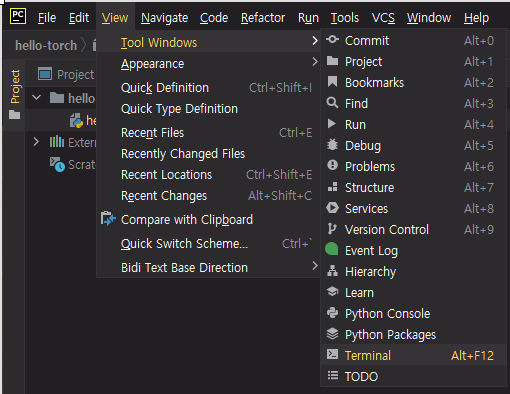Select the hello folder row in tree
Screen dimensions: 510x394
point(62,98)
